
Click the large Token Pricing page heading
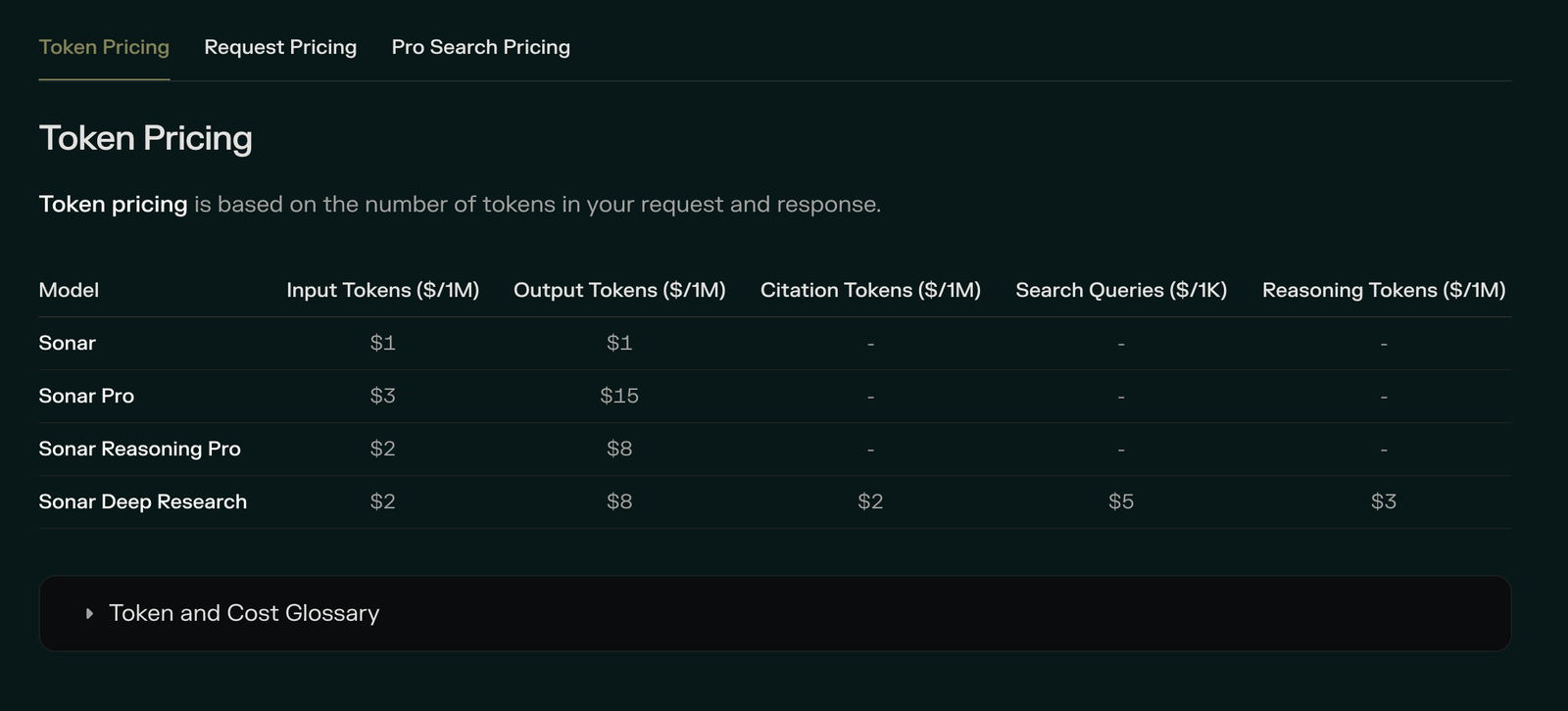click(x=145, y=138)
